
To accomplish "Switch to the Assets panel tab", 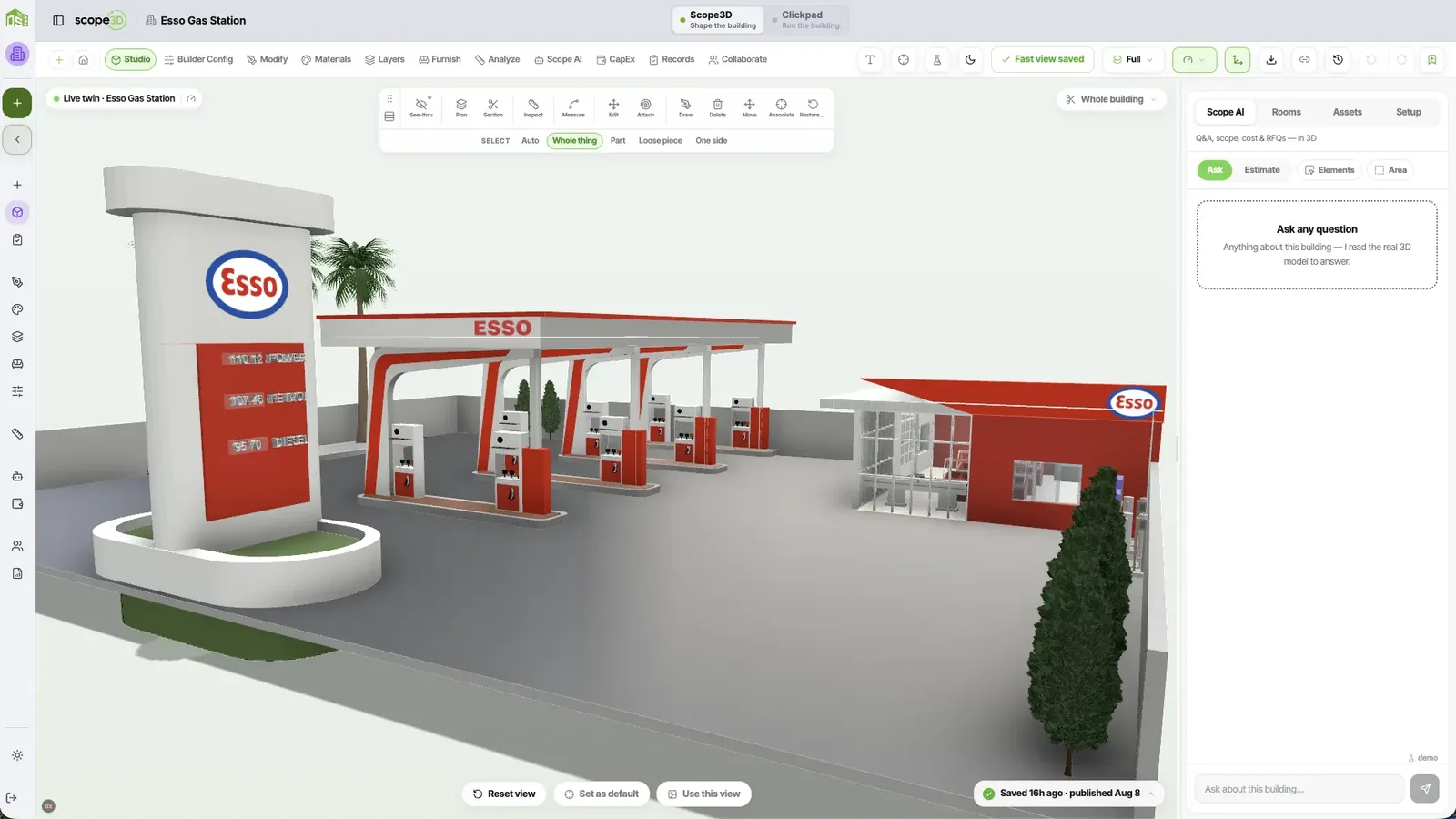I will click(x=1347, y=112).
